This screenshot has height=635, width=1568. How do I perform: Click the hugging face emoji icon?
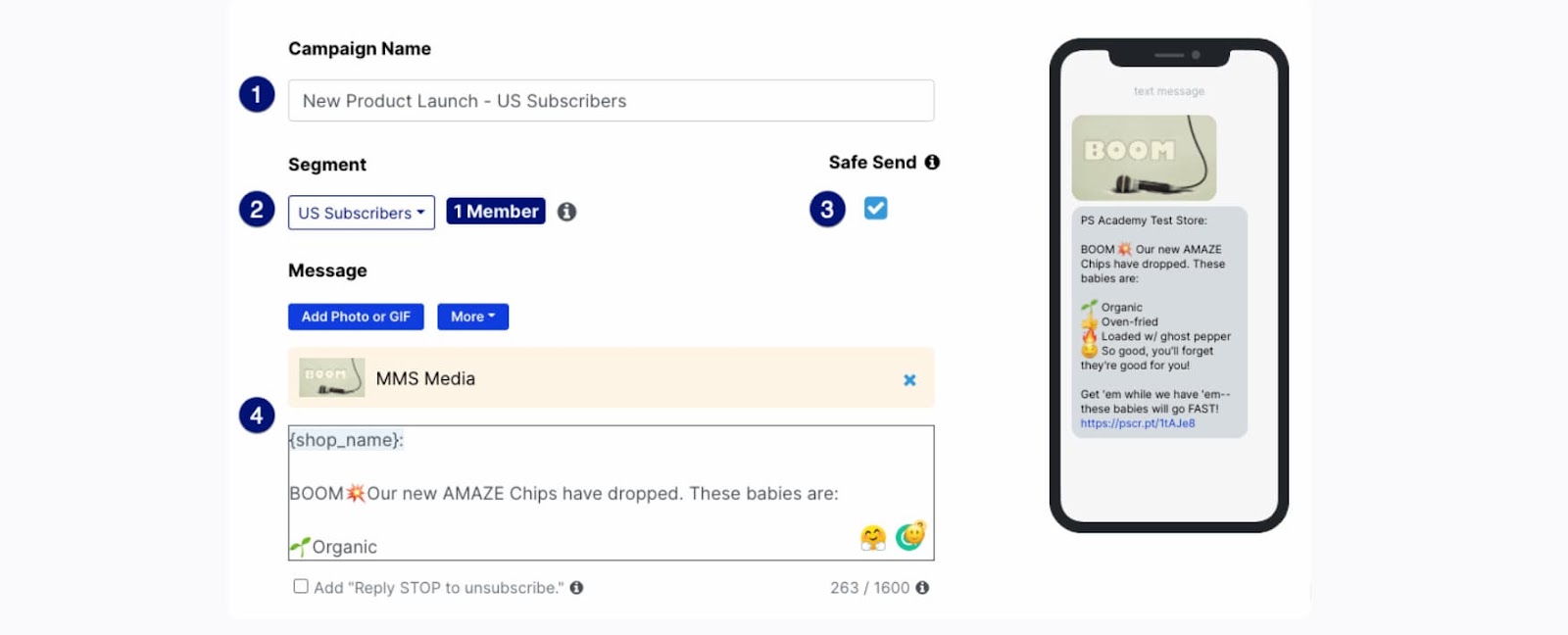(872, 537)
